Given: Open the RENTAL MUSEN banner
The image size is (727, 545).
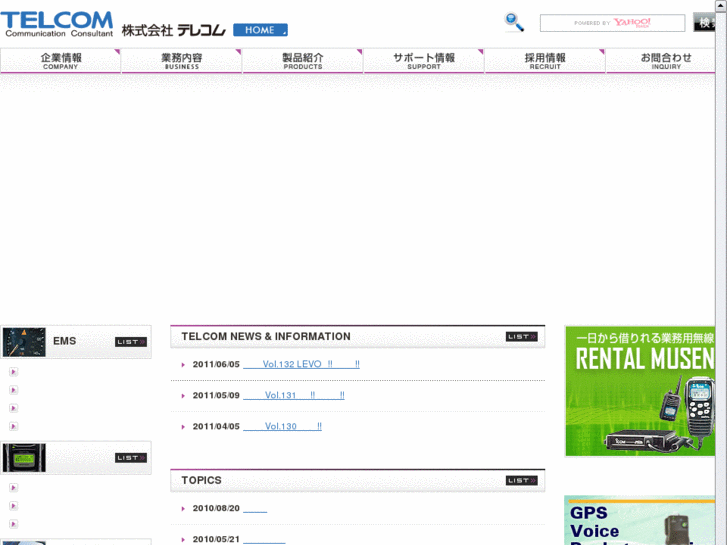Looking at the screenshot, I should click(640, 391).
